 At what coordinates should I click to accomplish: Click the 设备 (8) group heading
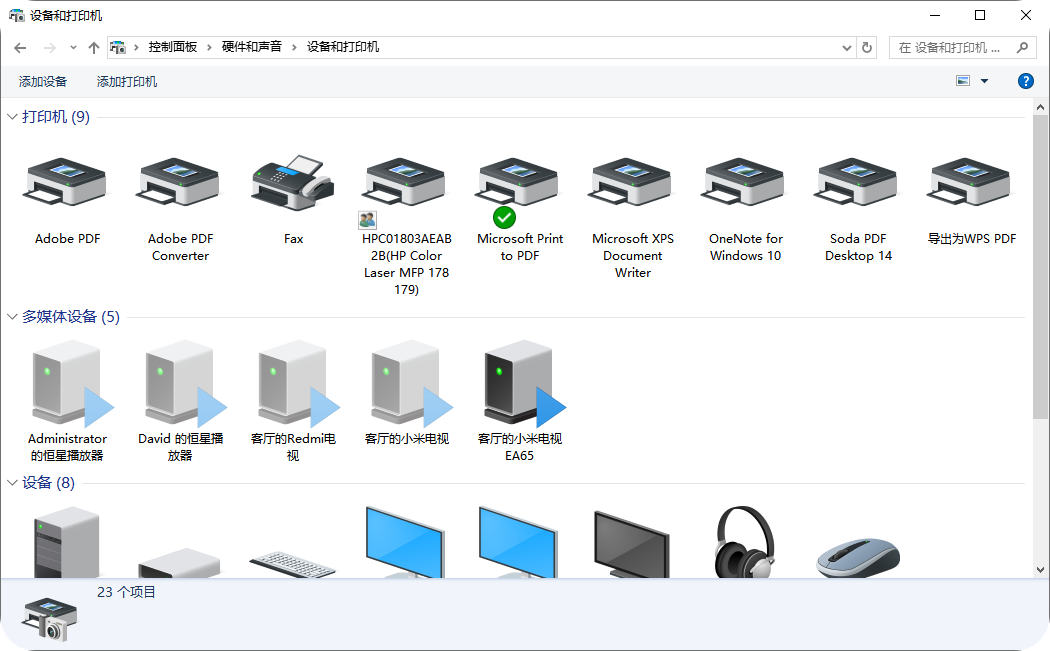tap(48, 482)
